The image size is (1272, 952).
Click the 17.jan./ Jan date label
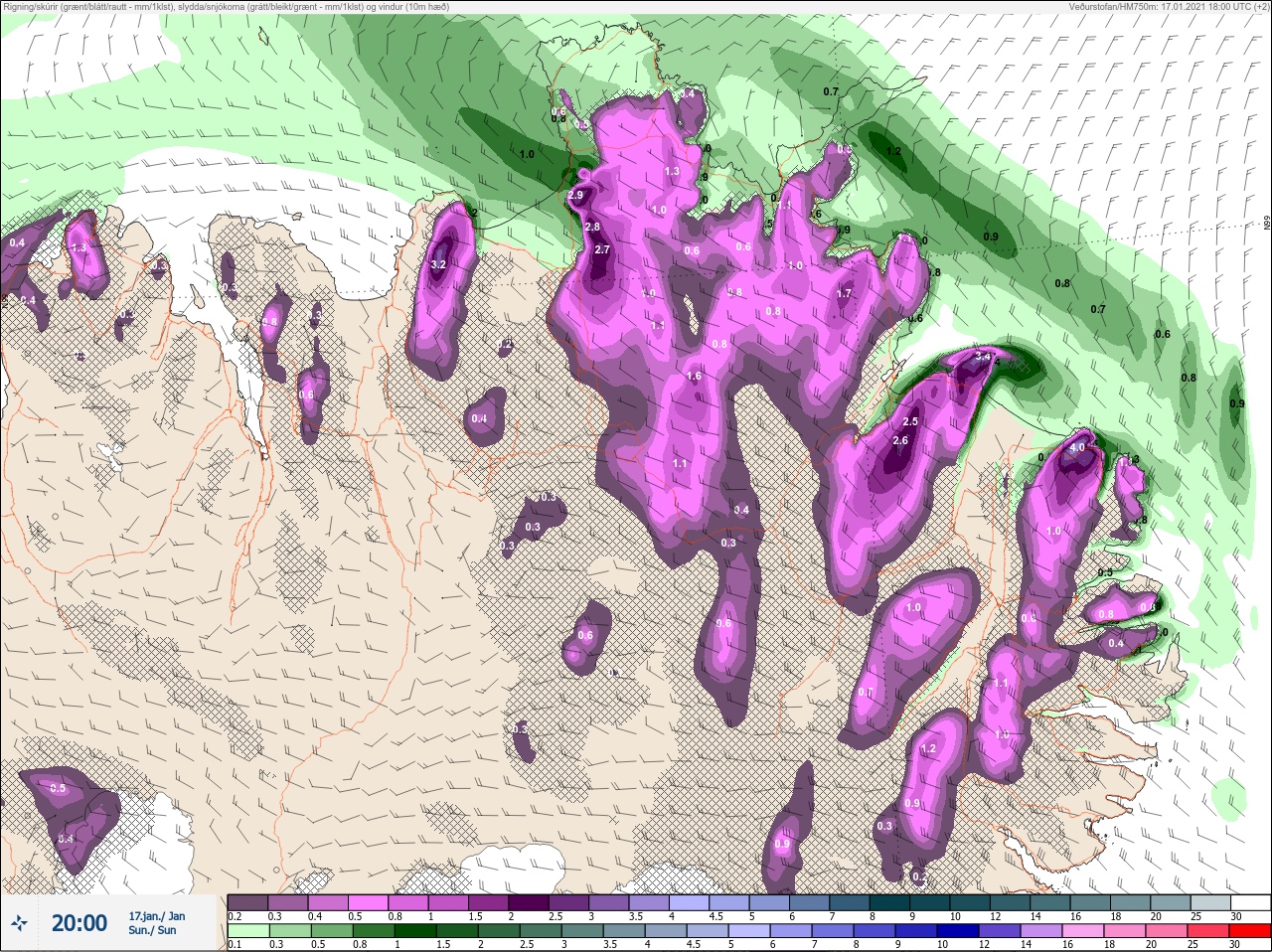coord(156,915)
